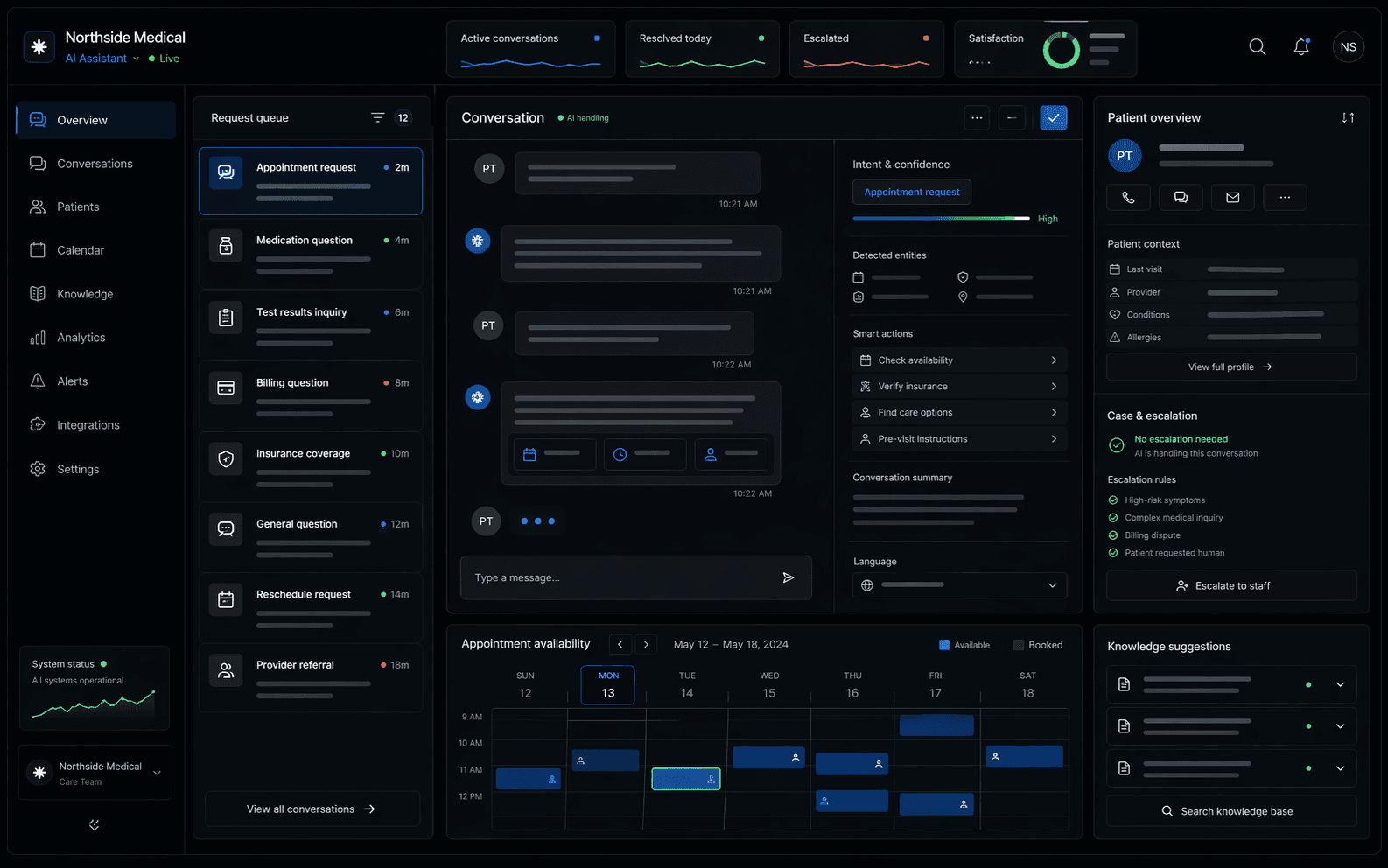Screen dimensions: 1388x868
Task: Go to Overview in sidebar
Action: 96,120
